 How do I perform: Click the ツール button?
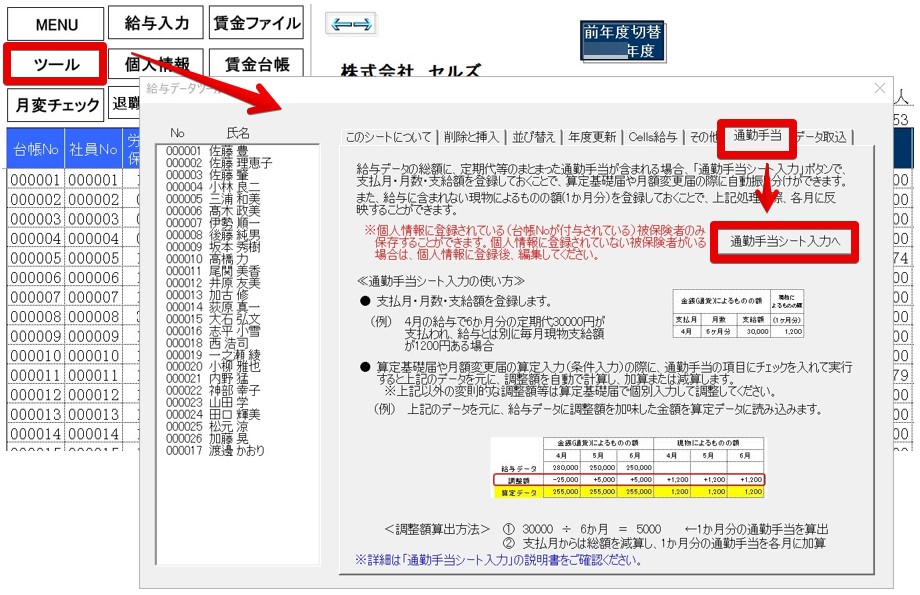coord(56,64)
